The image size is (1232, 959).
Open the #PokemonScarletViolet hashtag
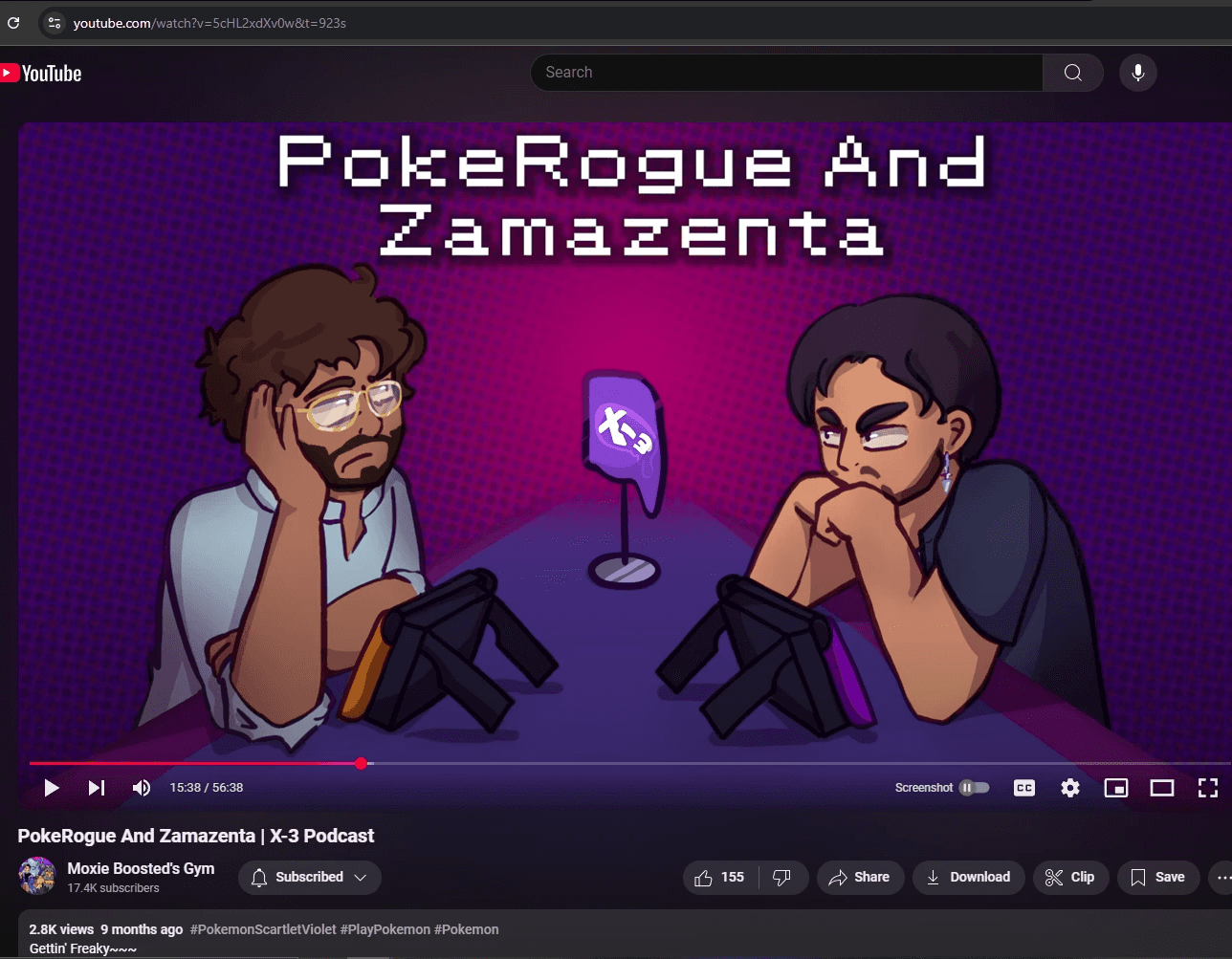point(263,929)
